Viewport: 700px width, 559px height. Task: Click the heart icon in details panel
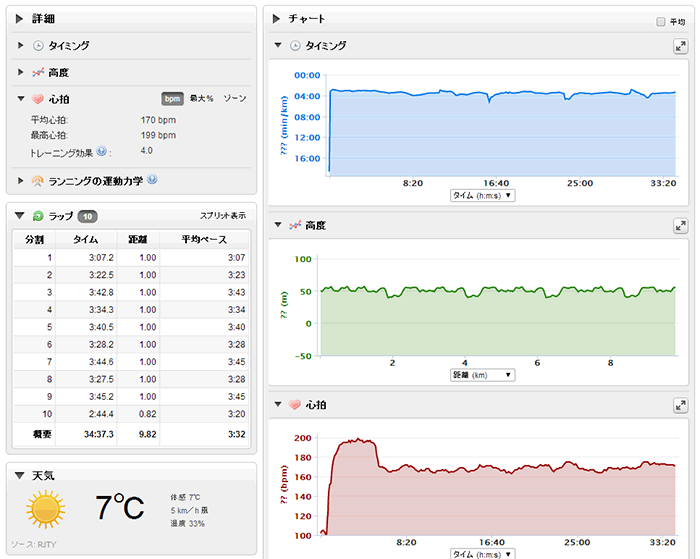(x=38, y=99)
